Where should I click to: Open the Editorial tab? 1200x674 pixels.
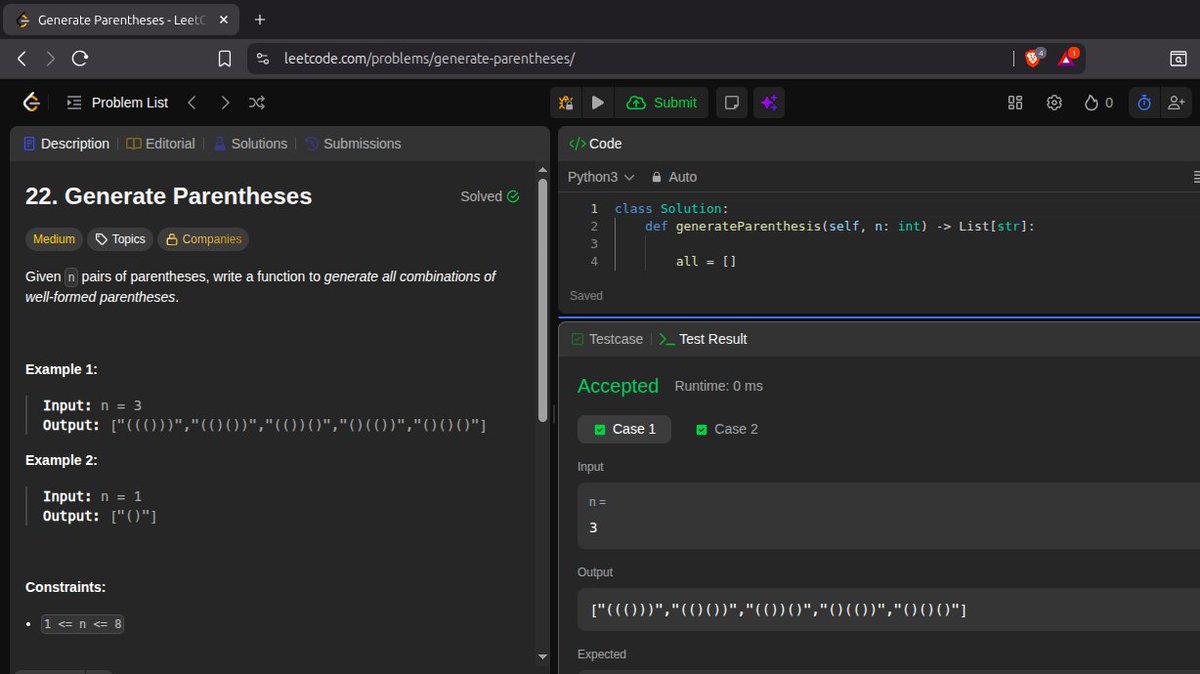[x=161, y=143]
